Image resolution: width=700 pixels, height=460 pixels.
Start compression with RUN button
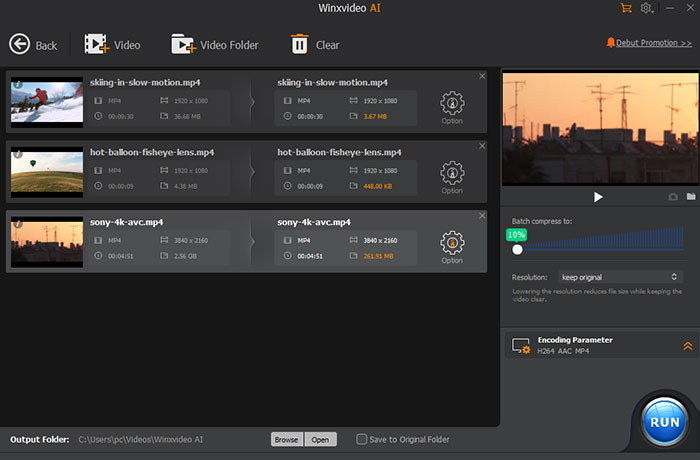pyautogui.click(x=665, y=422)
